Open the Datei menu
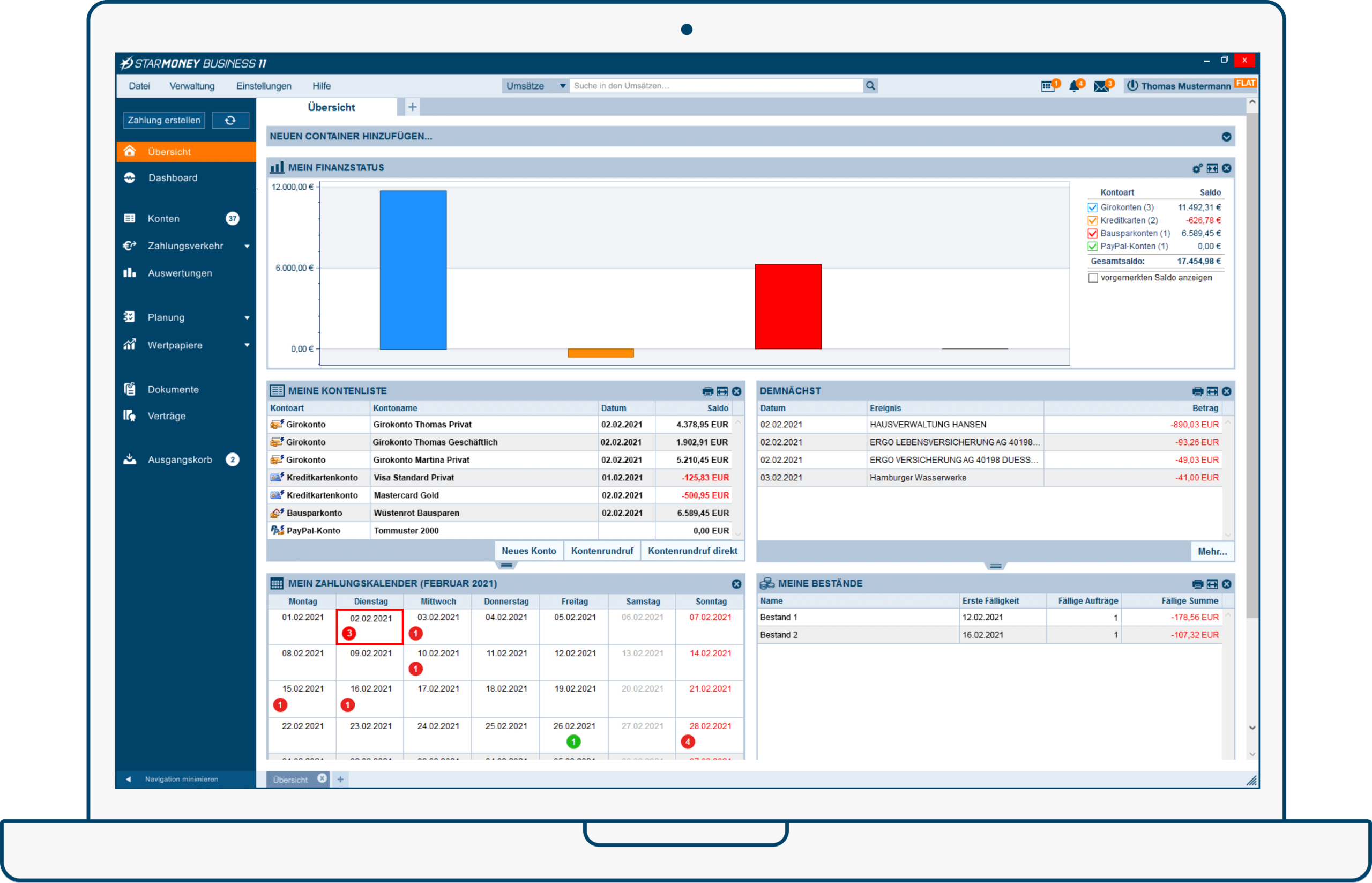Image resolution: width=1372 pixels, height=883 pixels. (139, 86)
